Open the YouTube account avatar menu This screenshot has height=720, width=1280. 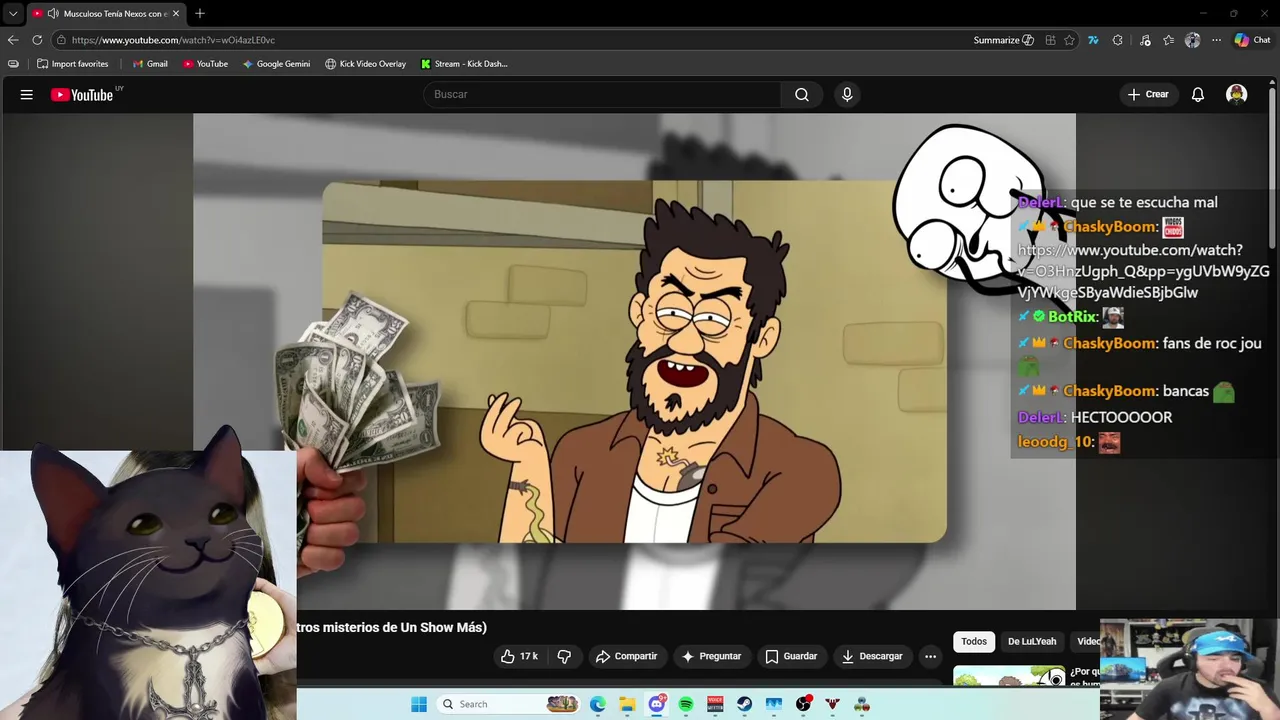click(1237, 94)
